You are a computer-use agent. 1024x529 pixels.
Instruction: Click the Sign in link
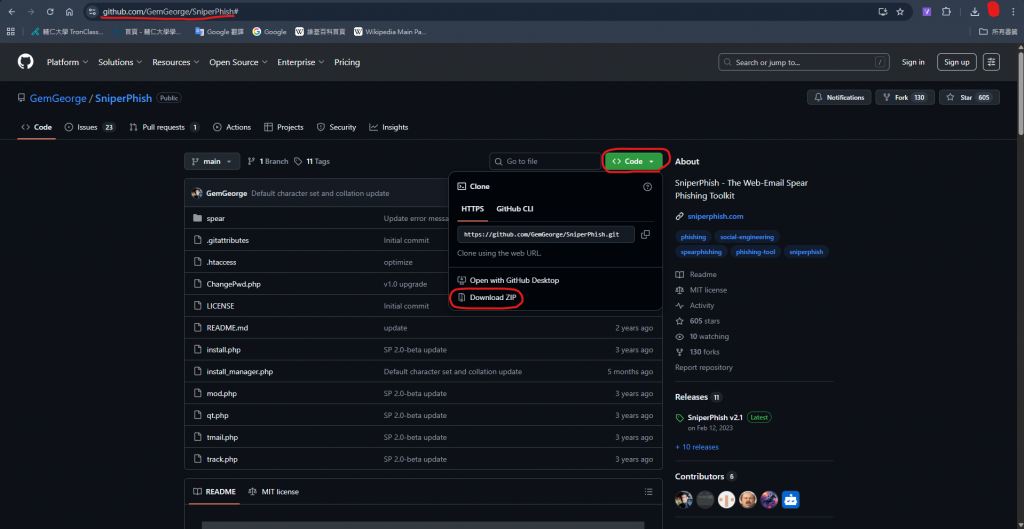[913, 62]
